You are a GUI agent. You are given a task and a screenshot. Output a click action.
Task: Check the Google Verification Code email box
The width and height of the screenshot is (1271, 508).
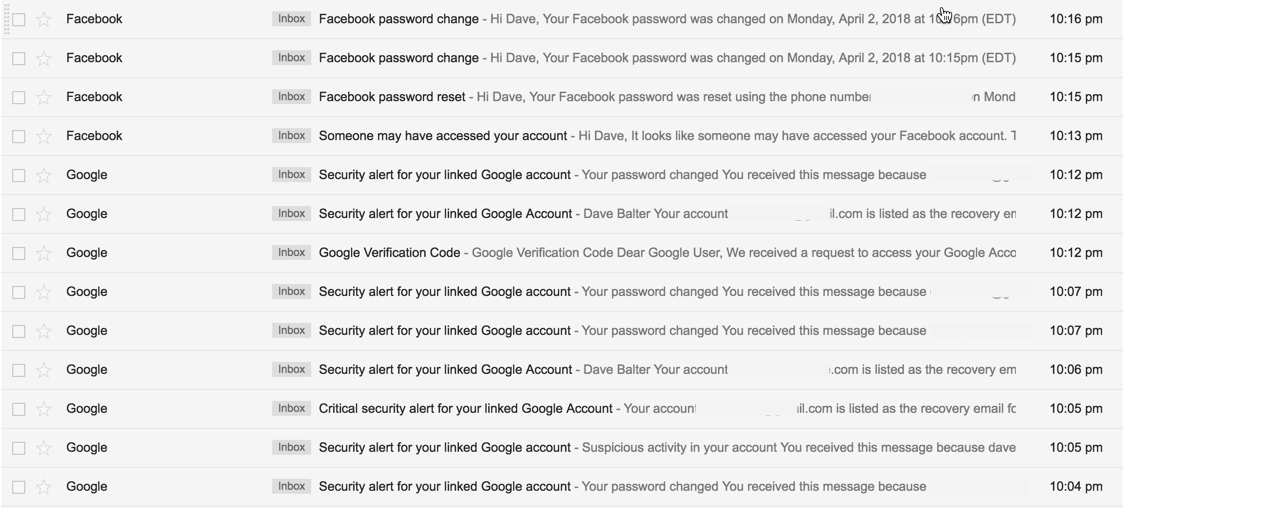pyautogui.click(x=19, y=254)
